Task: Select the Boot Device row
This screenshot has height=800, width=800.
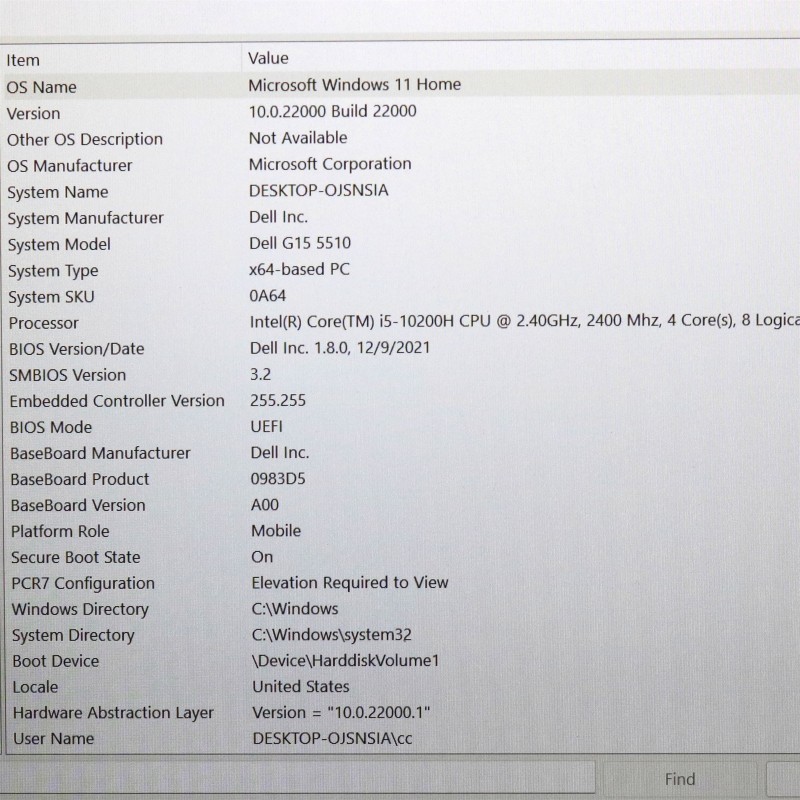Action: [x=55, y=661]
